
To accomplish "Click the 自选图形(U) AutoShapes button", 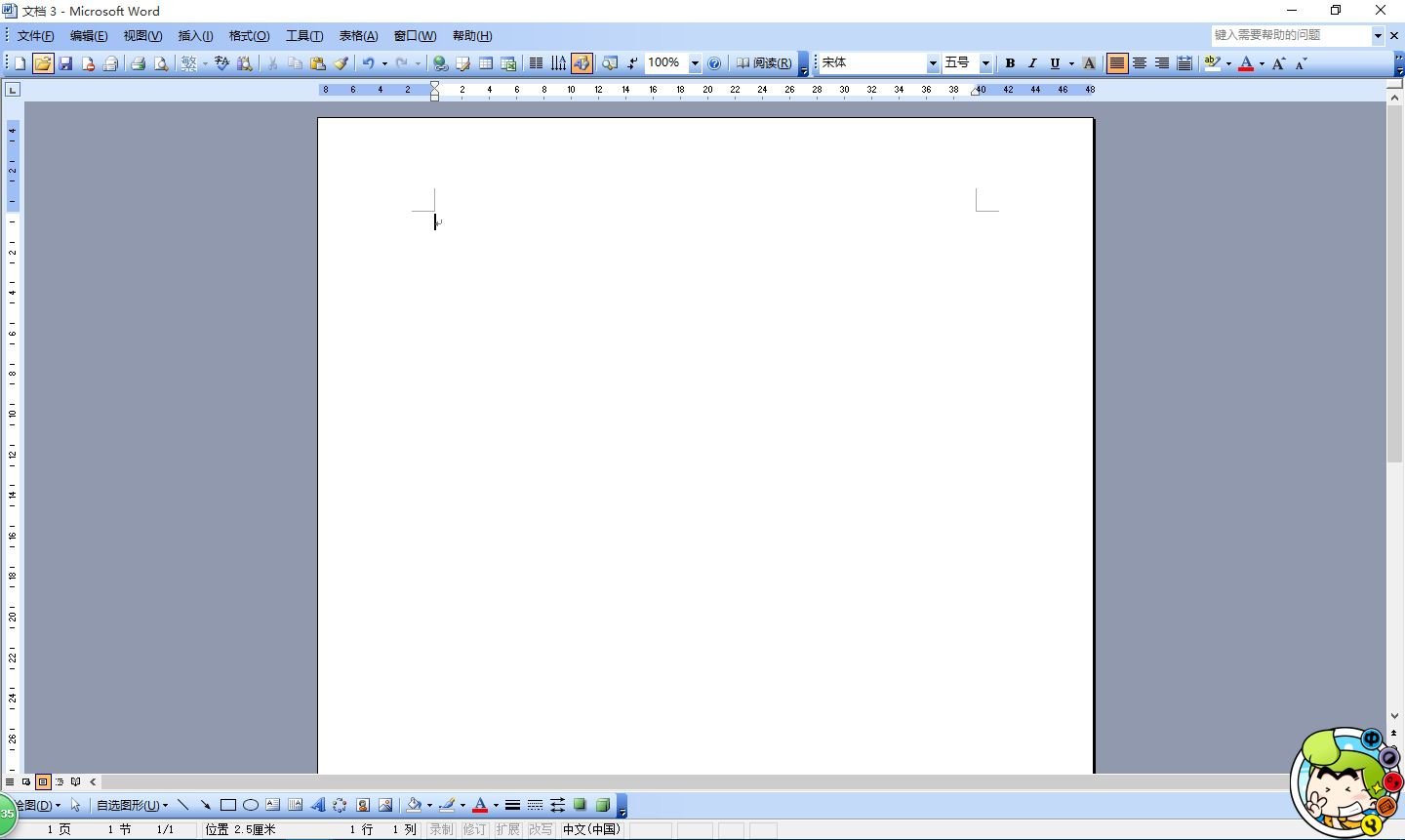I will (x=132, y=805).
